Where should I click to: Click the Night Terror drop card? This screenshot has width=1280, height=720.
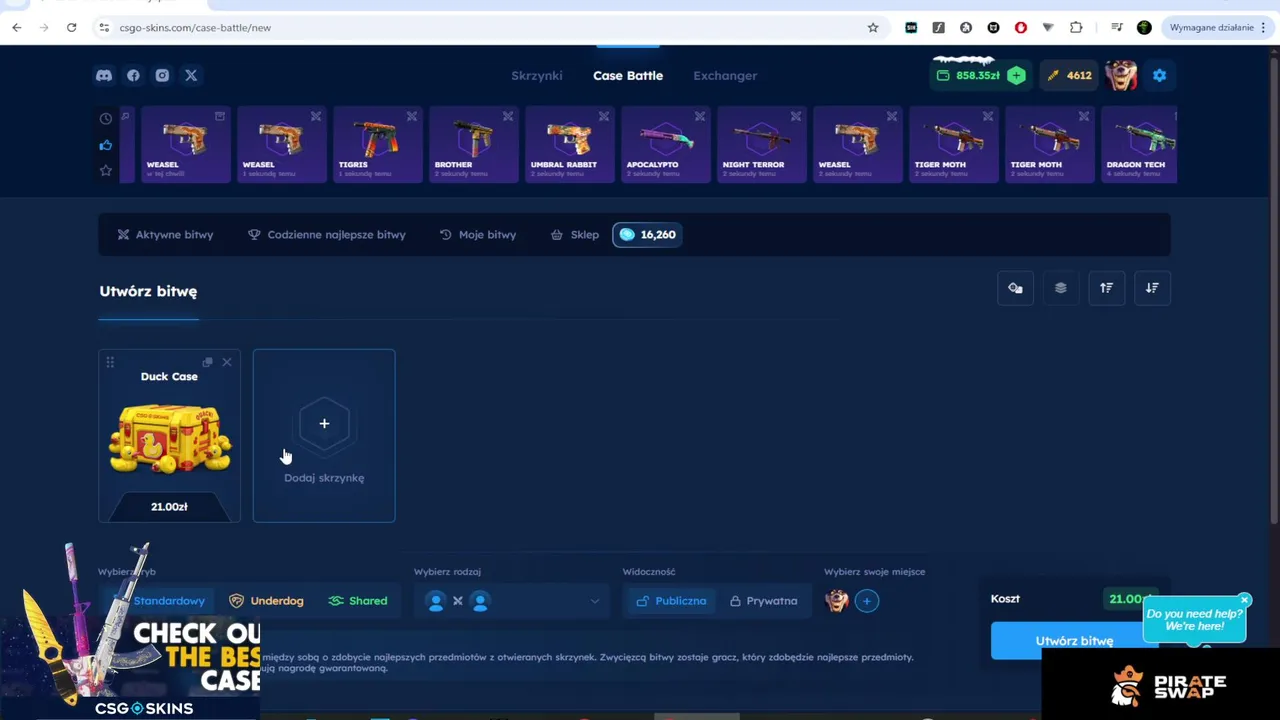[x=761, y=145]
